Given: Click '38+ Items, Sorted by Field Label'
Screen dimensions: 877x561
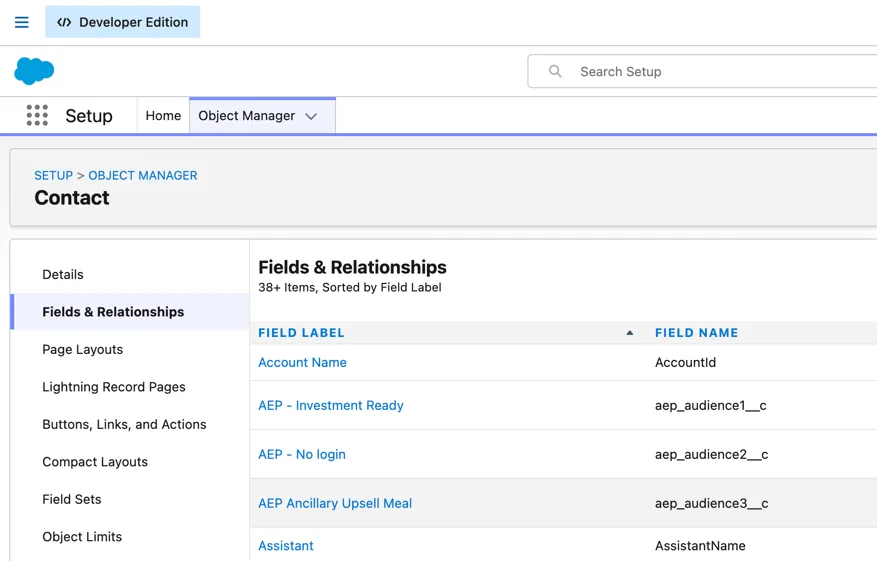Looking at the screenshot, I should 350,287.
